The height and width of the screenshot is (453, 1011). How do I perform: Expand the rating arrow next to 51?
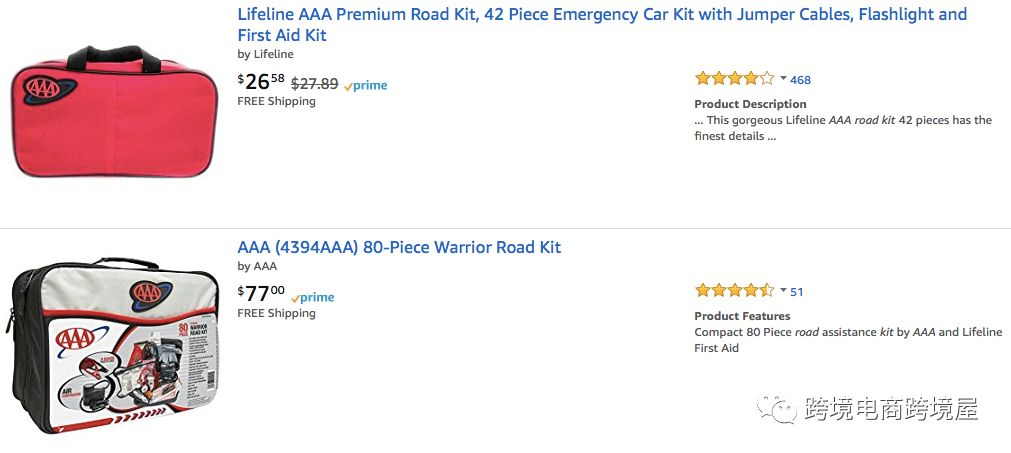pyautogui.click(x=783, y=291)
